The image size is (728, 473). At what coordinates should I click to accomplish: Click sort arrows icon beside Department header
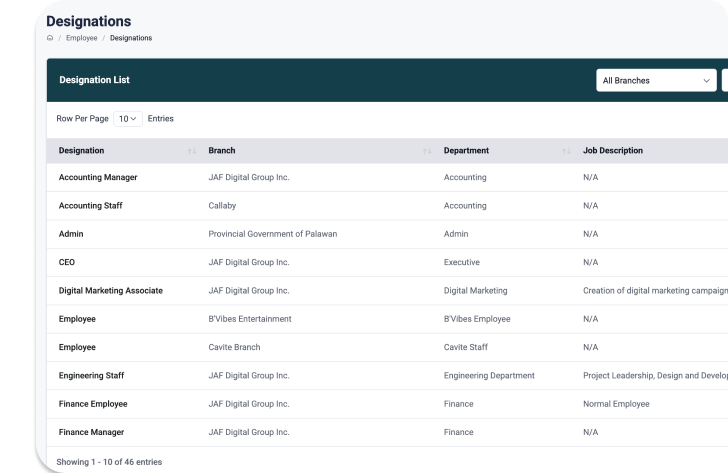click(x=566, y=151)
